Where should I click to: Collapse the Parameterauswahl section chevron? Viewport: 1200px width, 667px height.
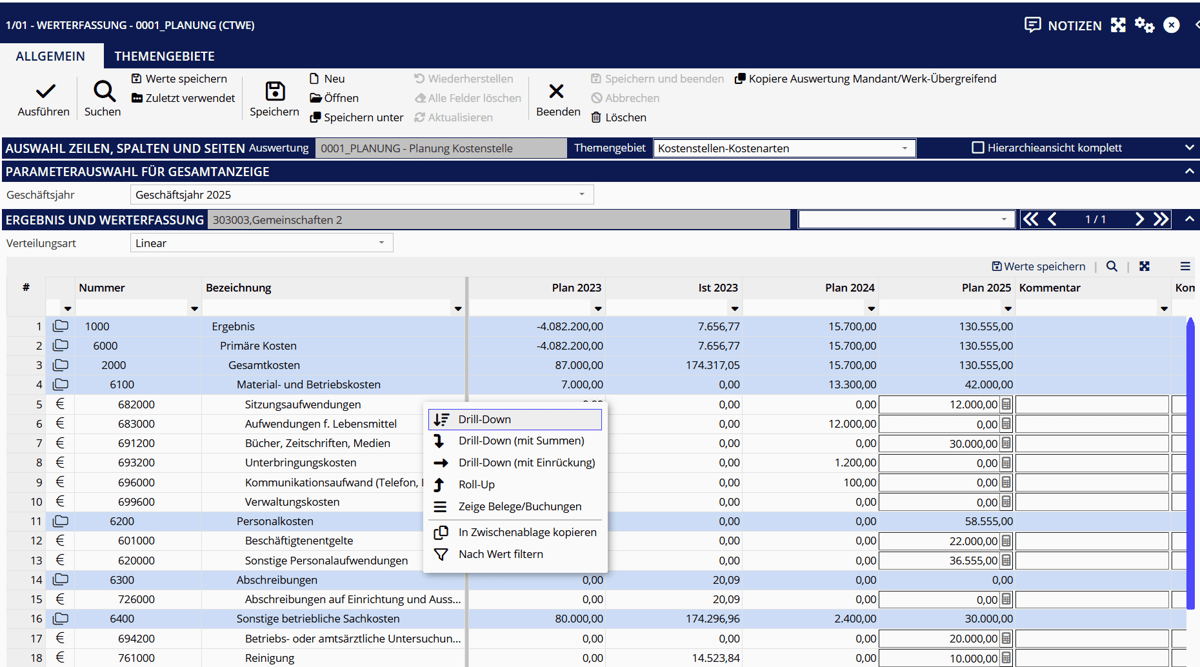[x=1189, y=172]
